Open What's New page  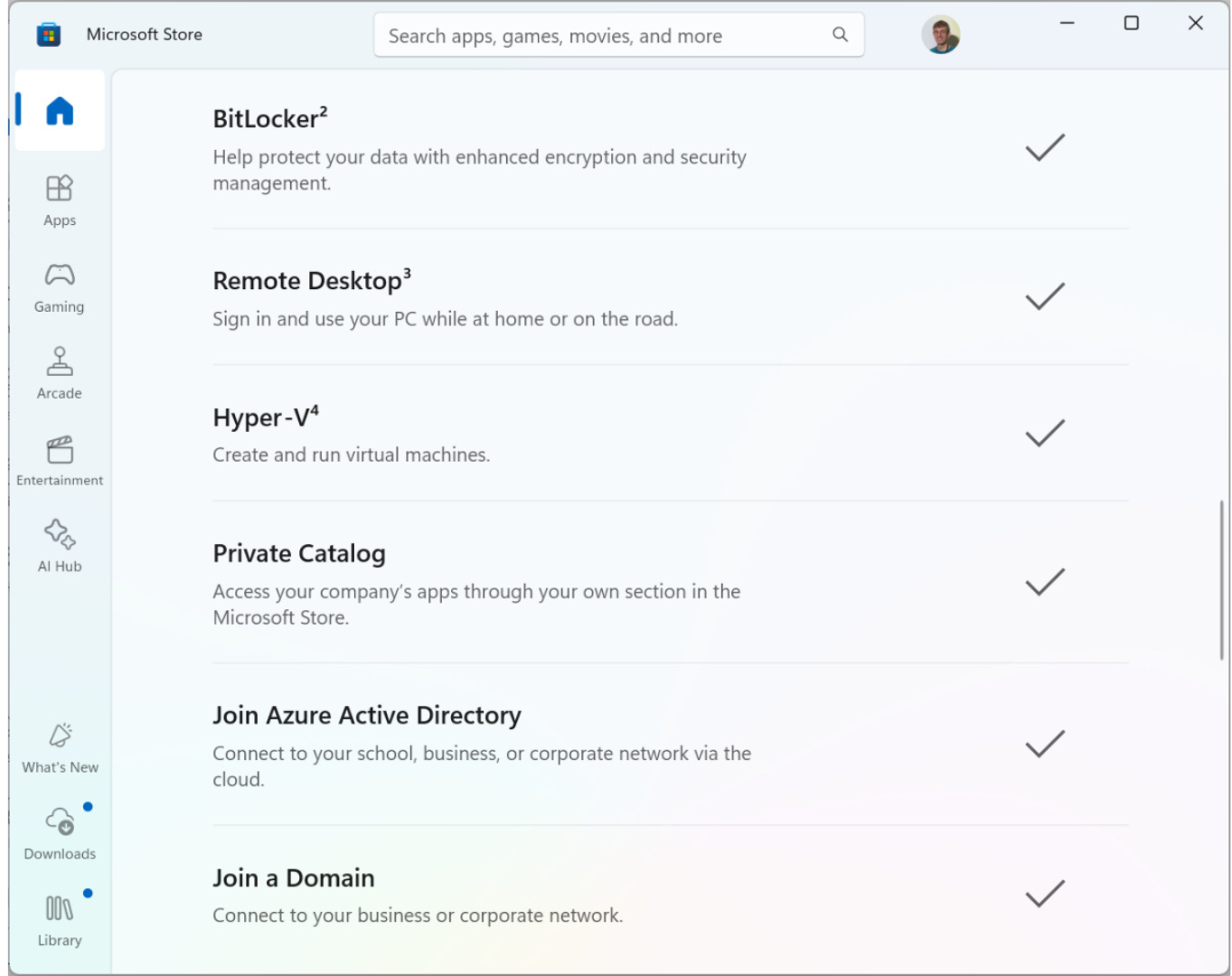pos(60,747)
